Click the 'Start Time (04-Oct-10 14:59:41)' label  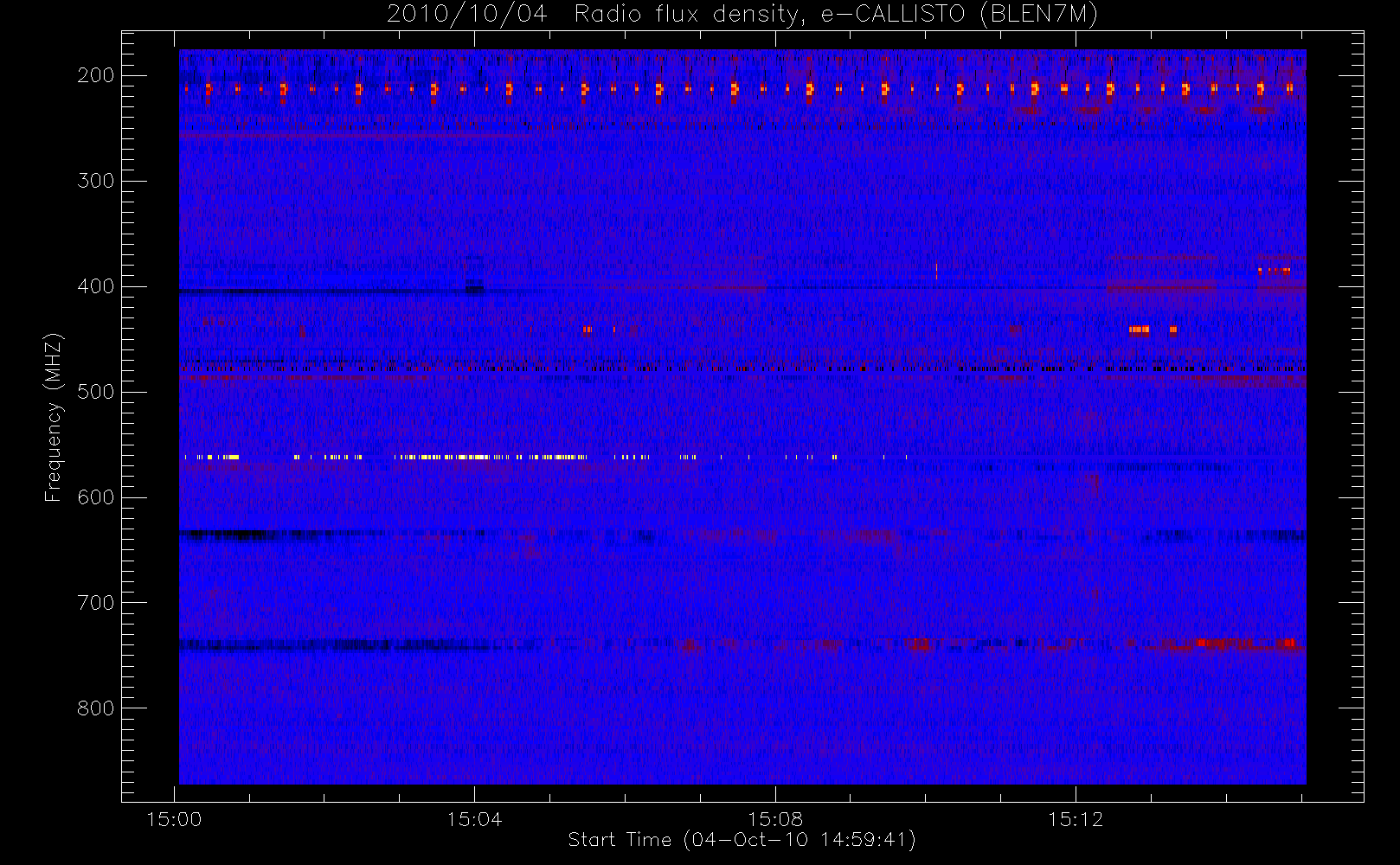pyautogui.click(x=742, y=840)
